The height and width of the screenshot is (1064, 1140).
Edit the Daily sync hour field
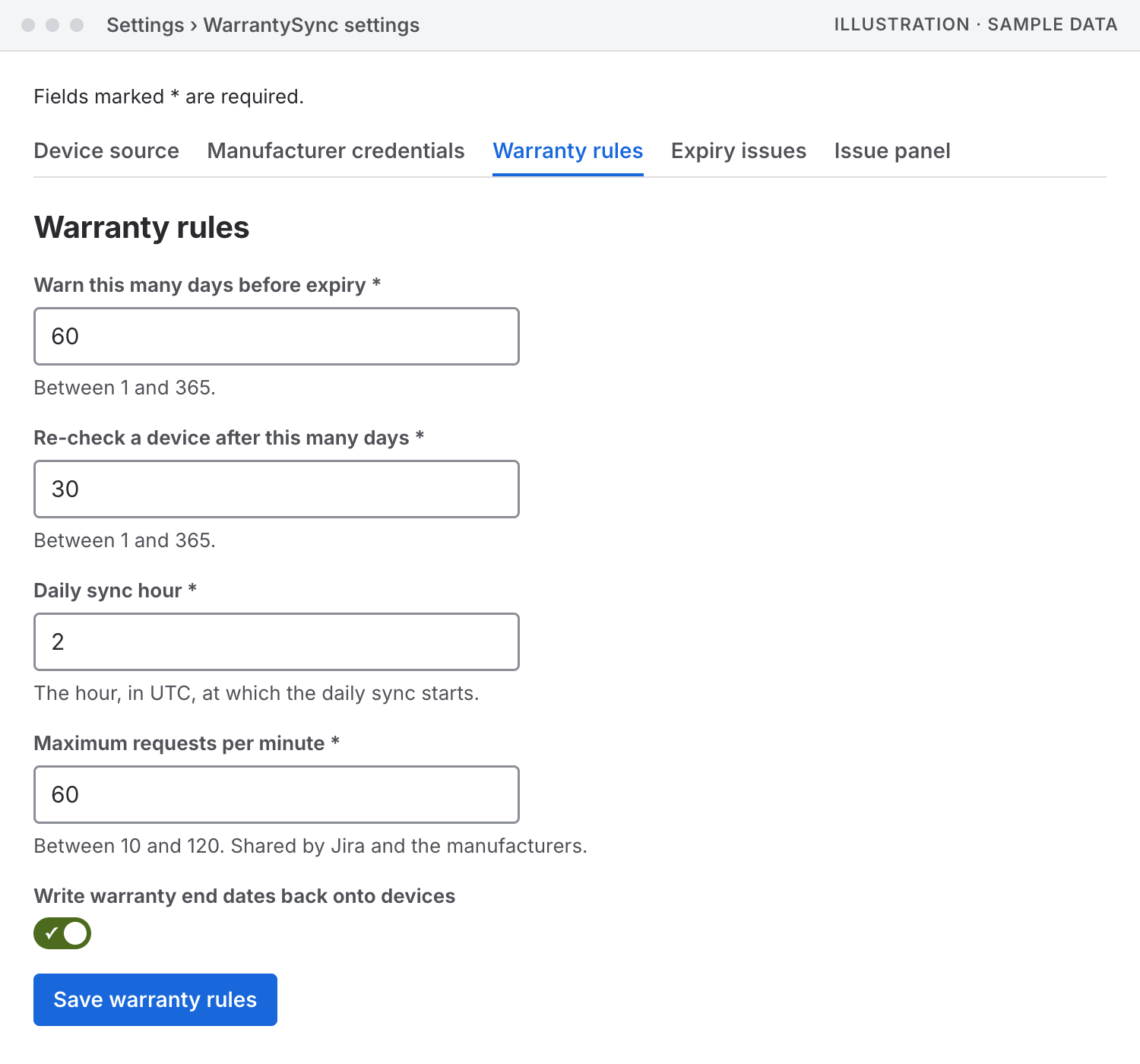(x=277, y=641)
